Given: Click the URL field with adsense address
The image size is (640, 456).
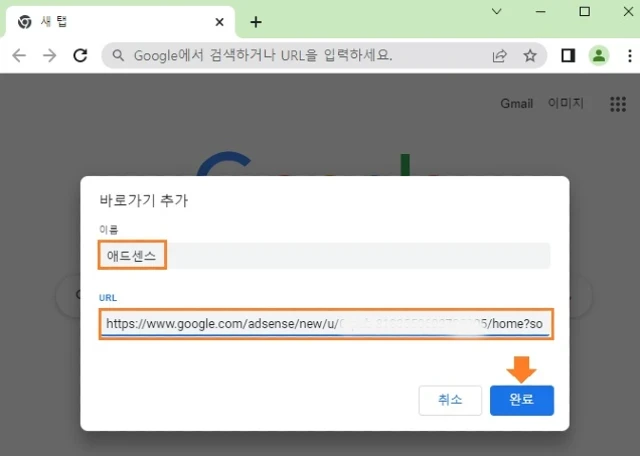Looking at the screenshot, I should pyautogui.click(x=326, y=324).
